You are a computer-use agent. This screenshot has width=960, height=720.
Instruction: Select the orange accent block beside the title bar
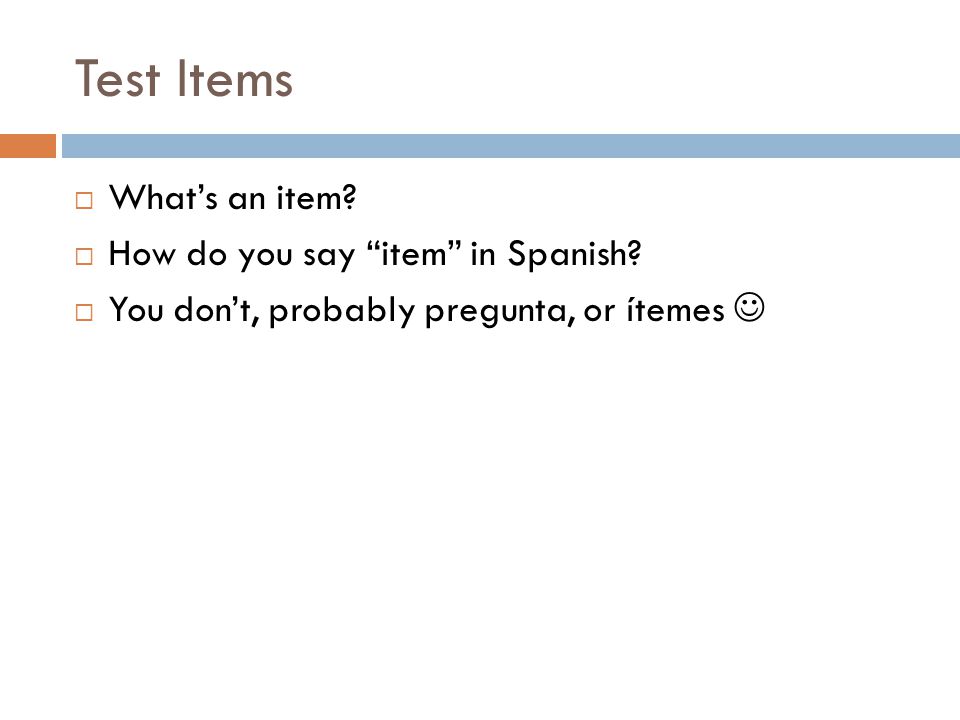coord(28,146)
